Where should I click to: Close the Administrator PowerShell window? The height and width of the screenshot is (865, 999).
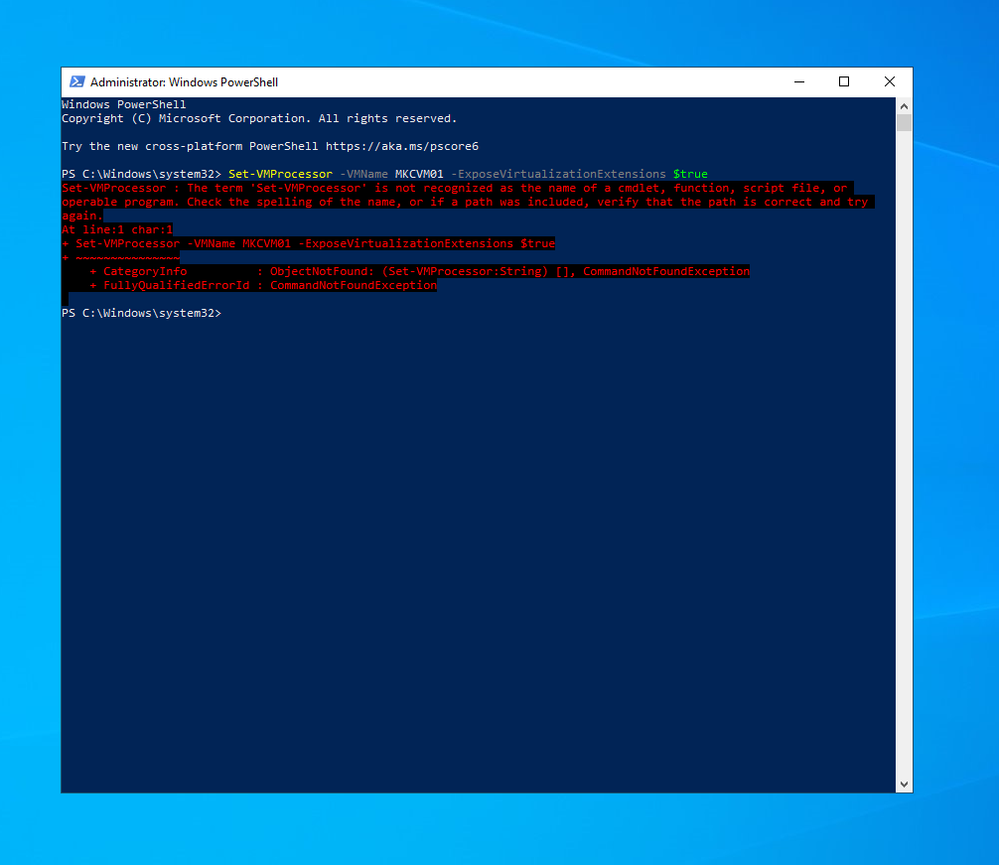tap(889, 82)
